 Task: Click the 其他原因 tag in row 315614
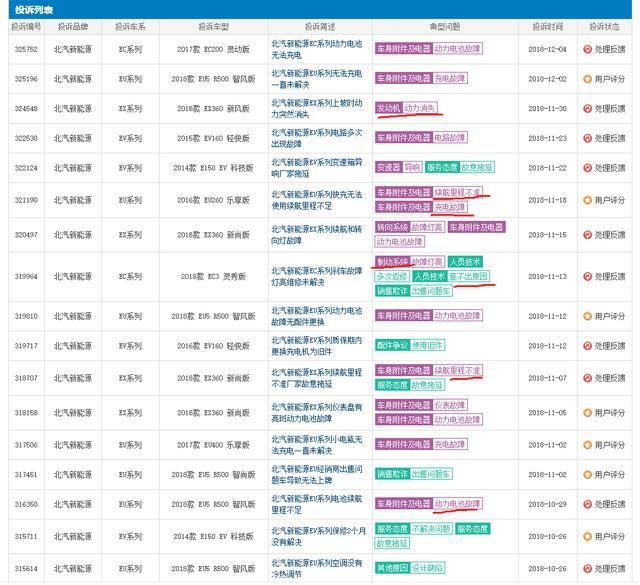(392, 568)
